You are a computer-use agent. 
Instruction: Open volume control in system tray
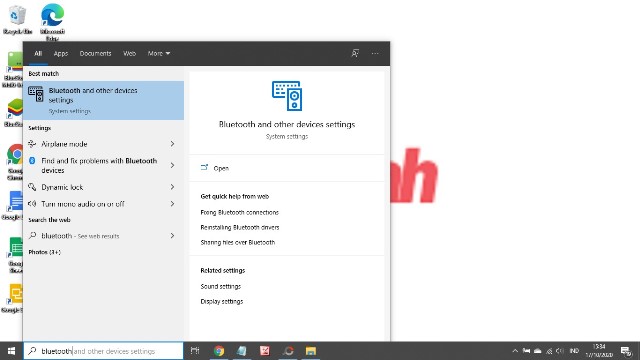(x=560, y=351)
